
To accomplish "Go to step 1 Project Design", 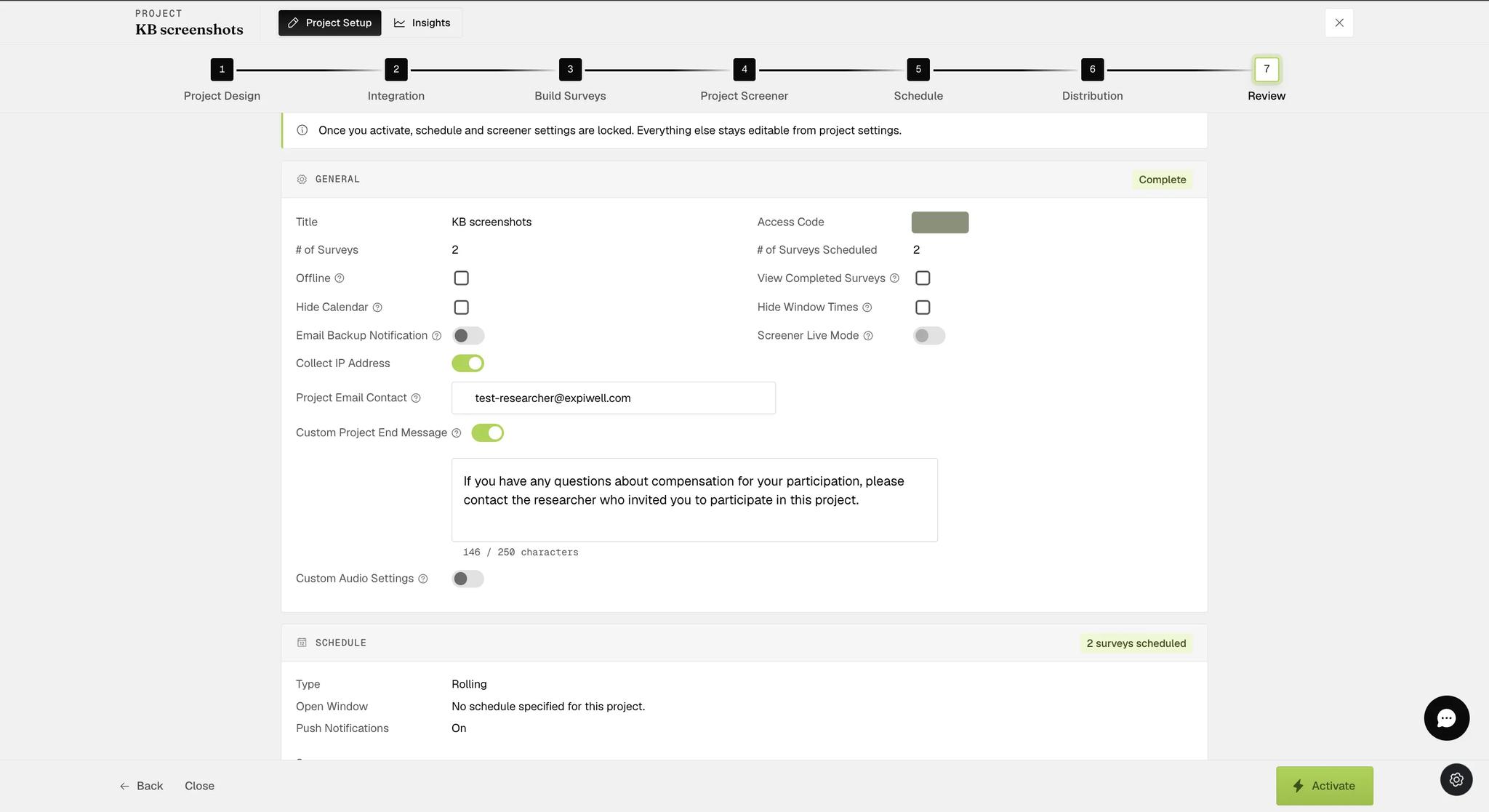I will click(222, 80).
